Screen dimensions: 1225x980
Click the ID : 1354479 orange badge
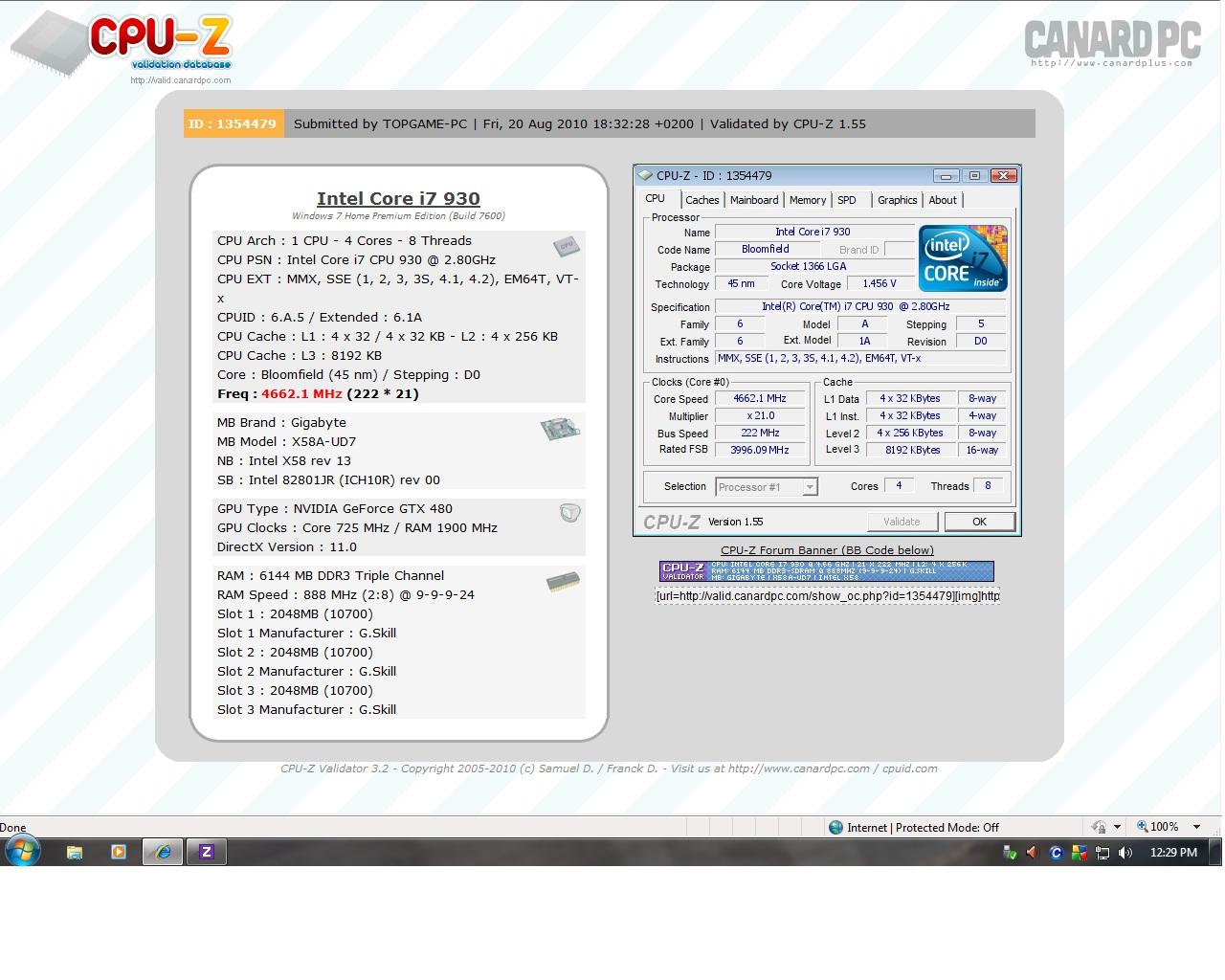[234, 123]
